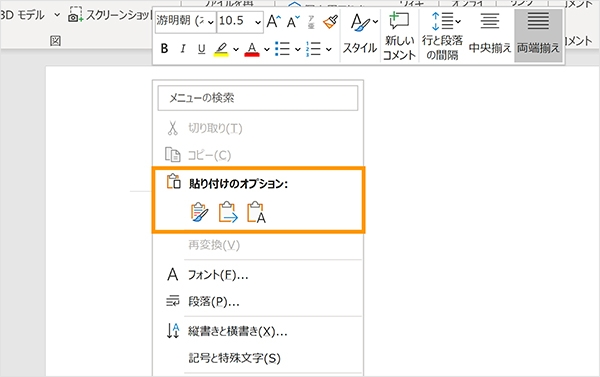Open 行と段落の間隔 line spacing options
The height and width of the screenshot is (377, 600).
tap(442, 36)
